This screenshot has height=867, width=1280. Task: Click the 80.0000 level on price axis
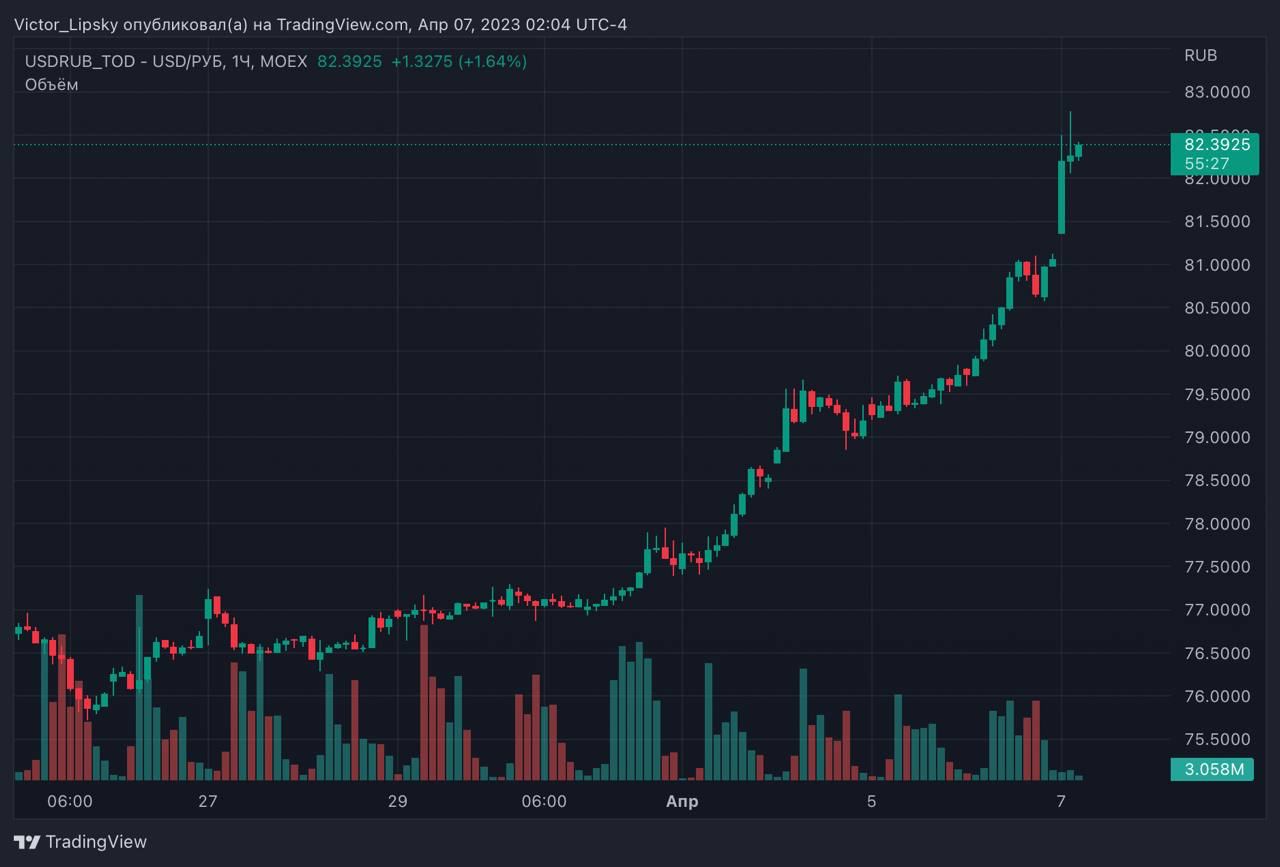pos(1217,351)
